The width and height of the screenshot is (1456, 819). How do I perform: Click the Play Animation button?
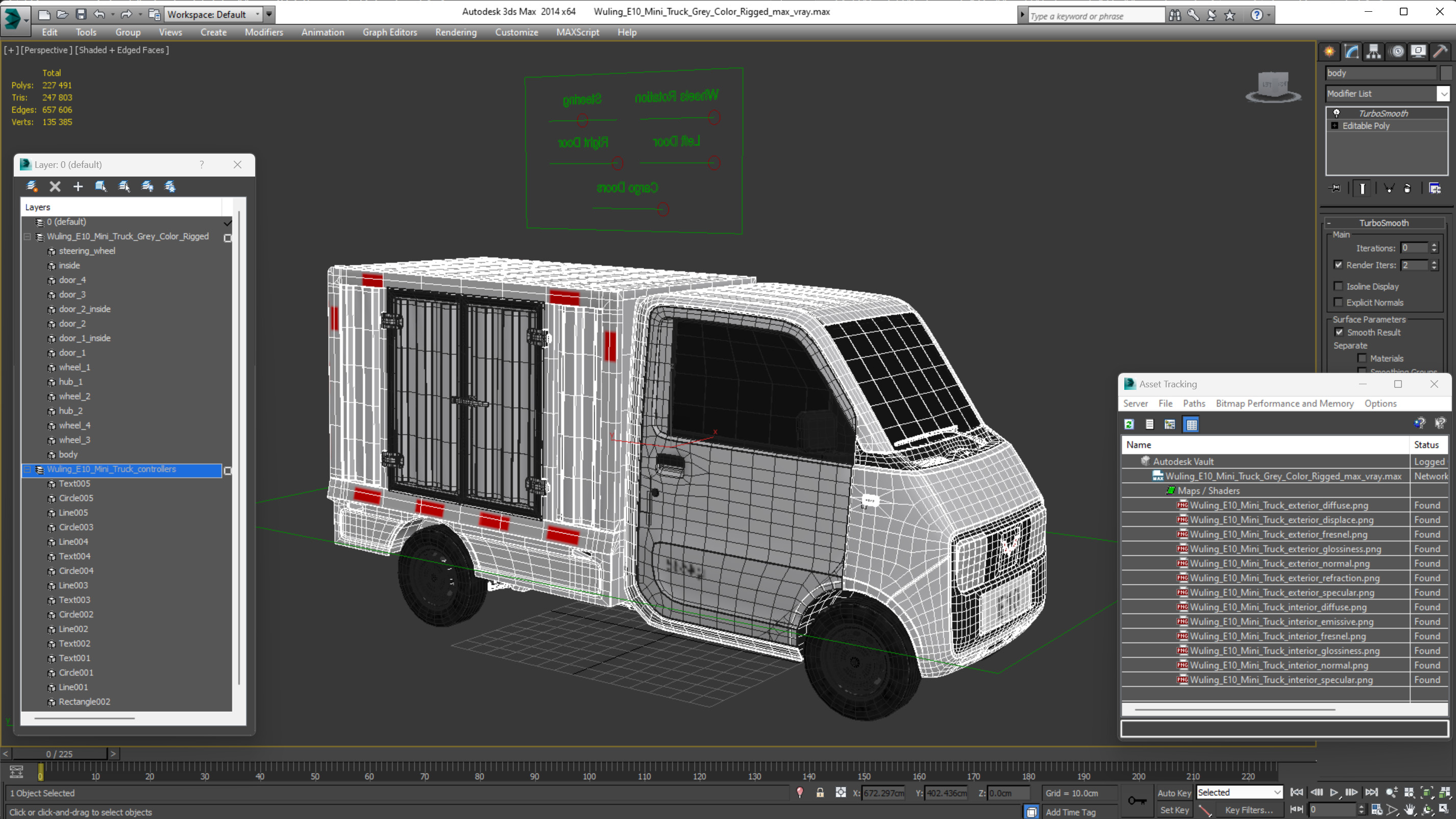[1334, 793]
